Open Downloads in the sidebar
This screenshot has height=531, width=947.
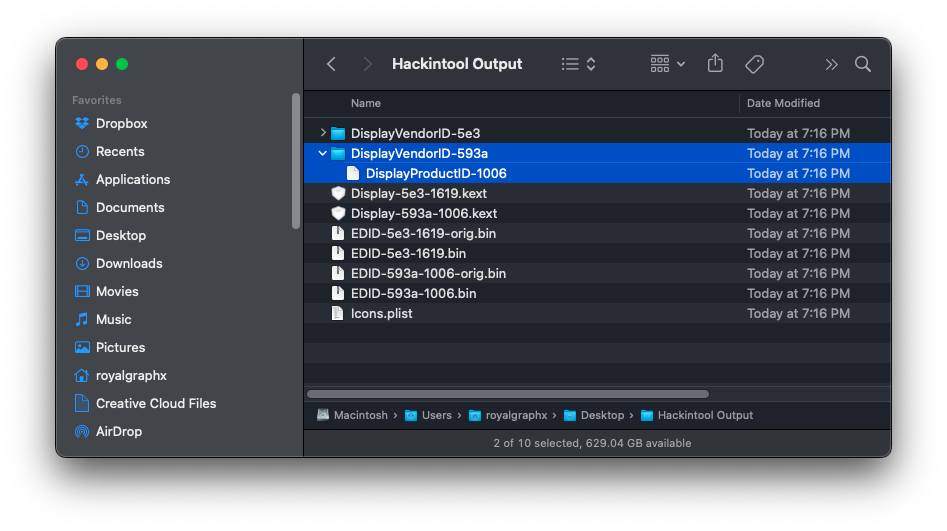click(129, 264)
